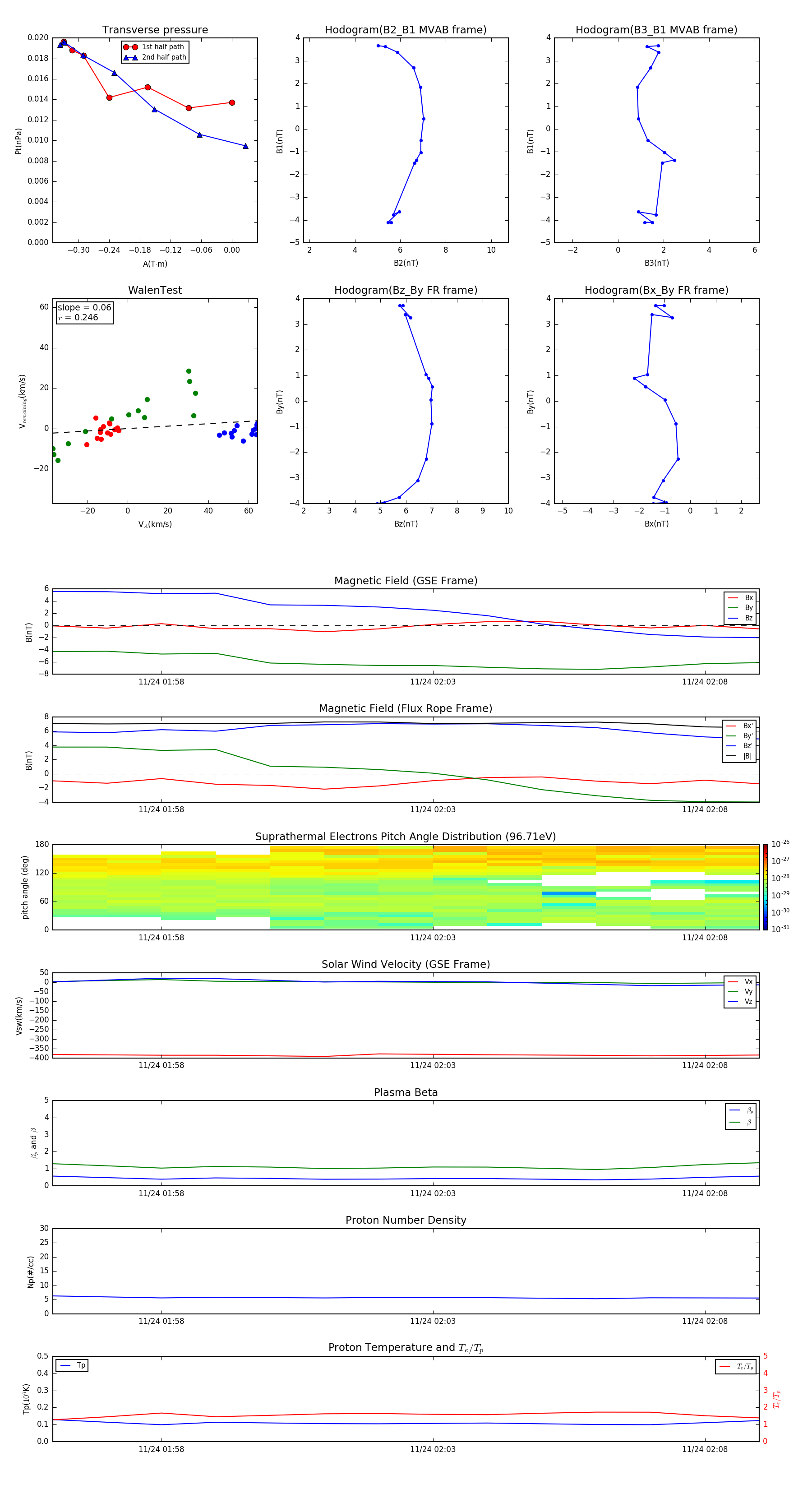The width and height of the screenshot is (812, 1489).
Task: Click the 'Vz' entry in velocity legend
Action: (740, 1002)
